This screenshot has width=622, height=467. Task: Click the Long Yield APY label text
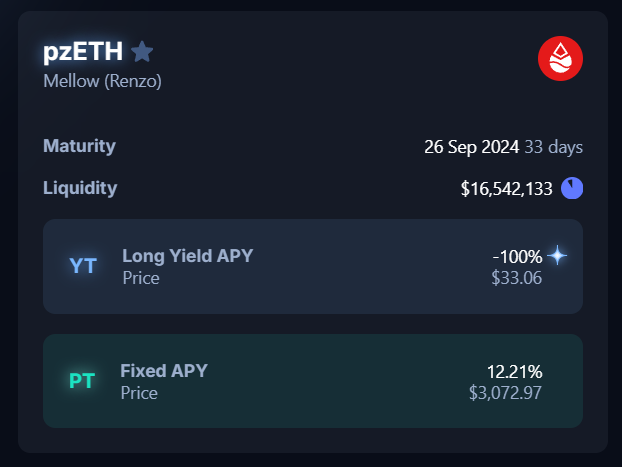[188, 256]
